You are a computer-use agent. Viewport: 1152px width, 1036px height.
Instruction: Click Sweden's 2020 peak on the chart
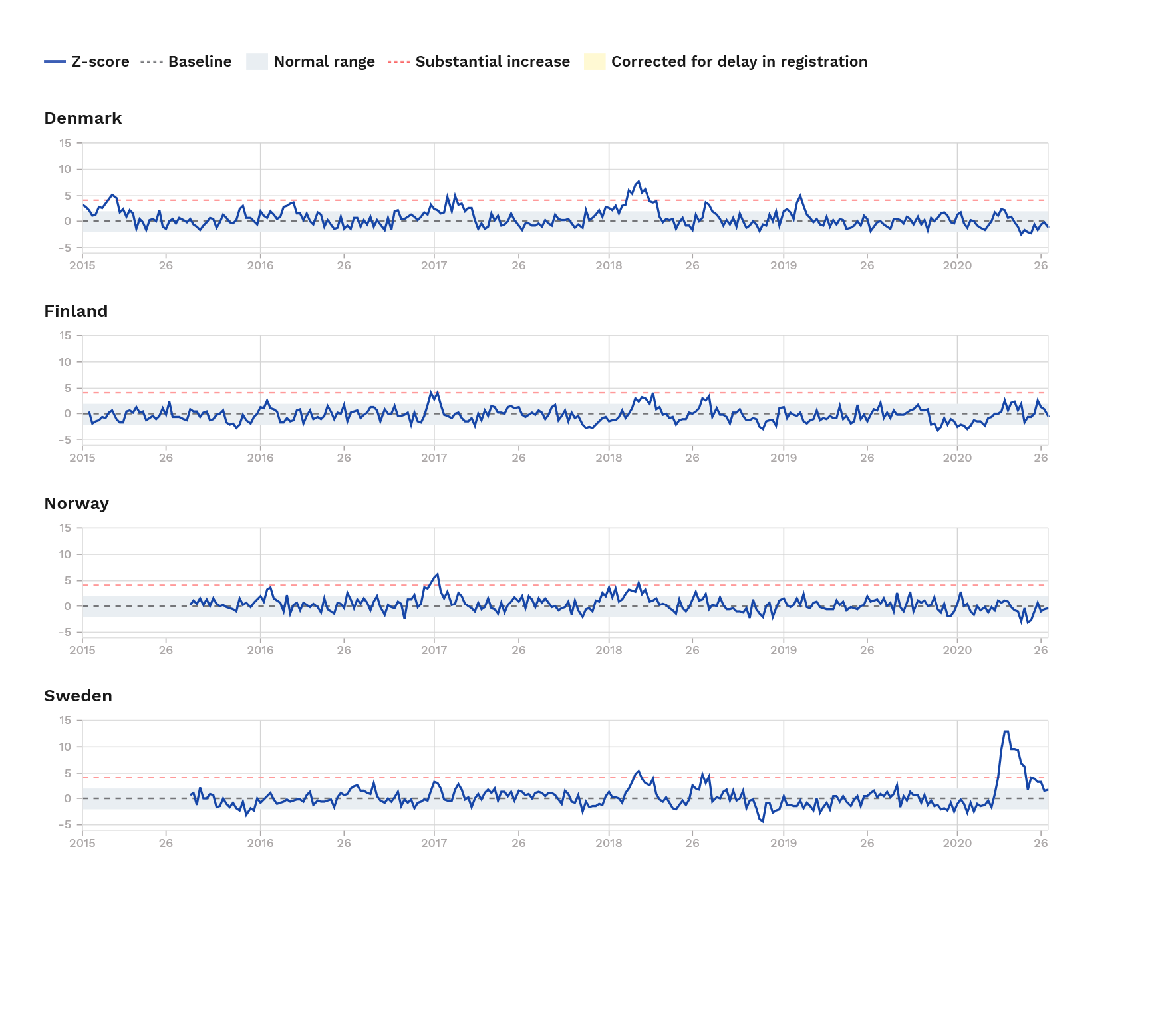click(1006, 731)
